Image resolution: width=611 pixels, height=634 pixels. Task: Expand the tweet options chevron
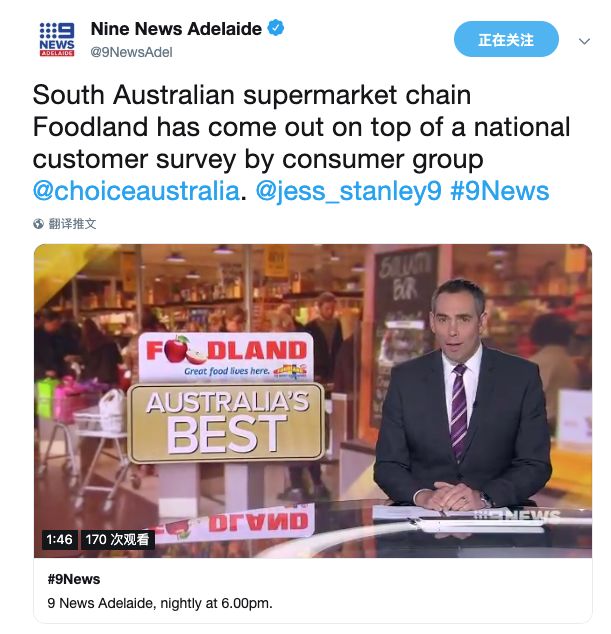(584, 41)
